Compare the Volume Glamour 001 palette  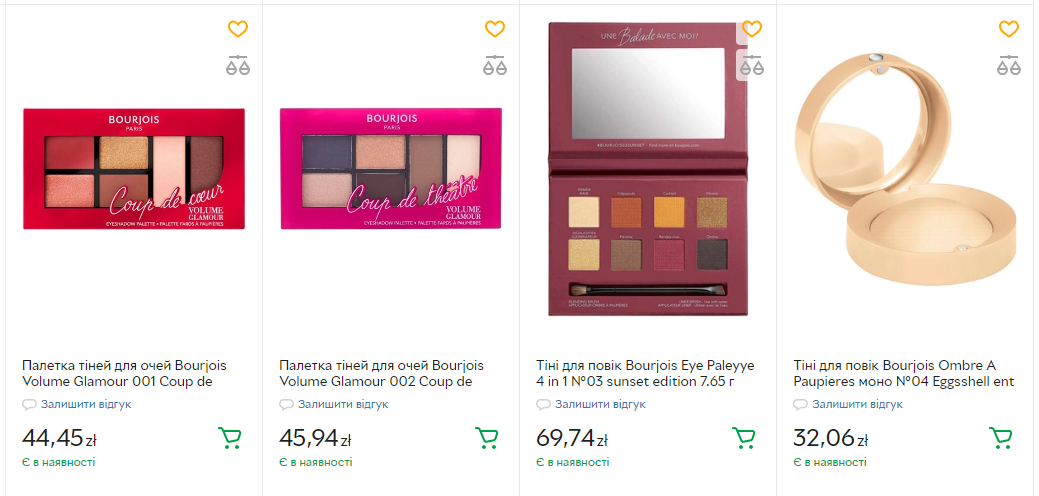238,65
